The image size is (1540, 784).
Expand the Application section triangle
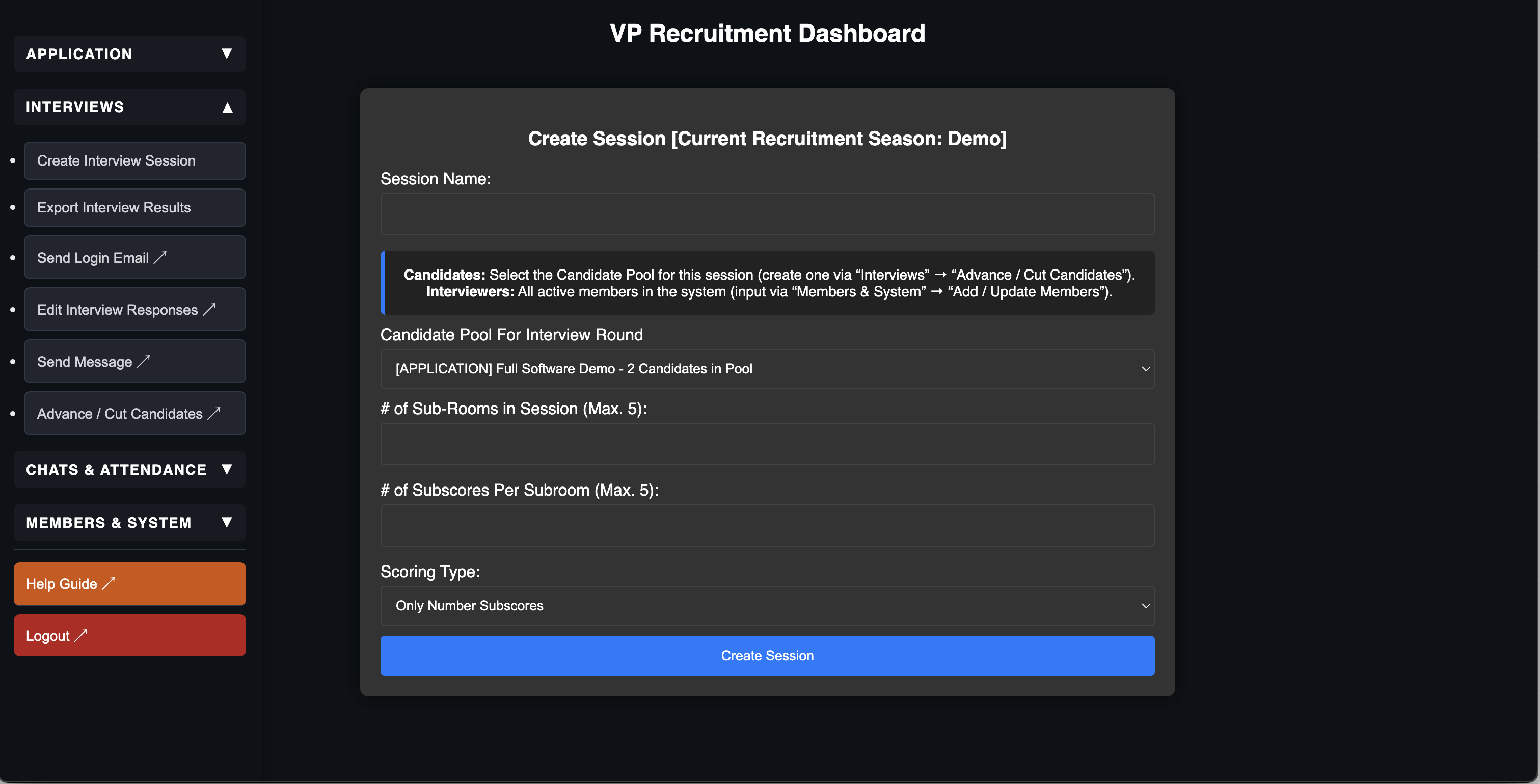pyautogui.click(x=227, y=54)
